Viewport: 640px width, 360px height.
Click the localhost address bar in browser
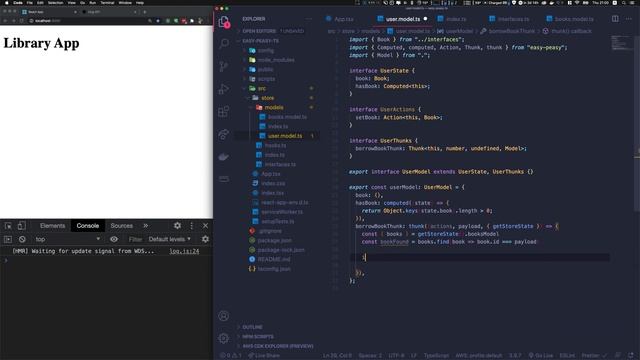click(x=88, y=20)
